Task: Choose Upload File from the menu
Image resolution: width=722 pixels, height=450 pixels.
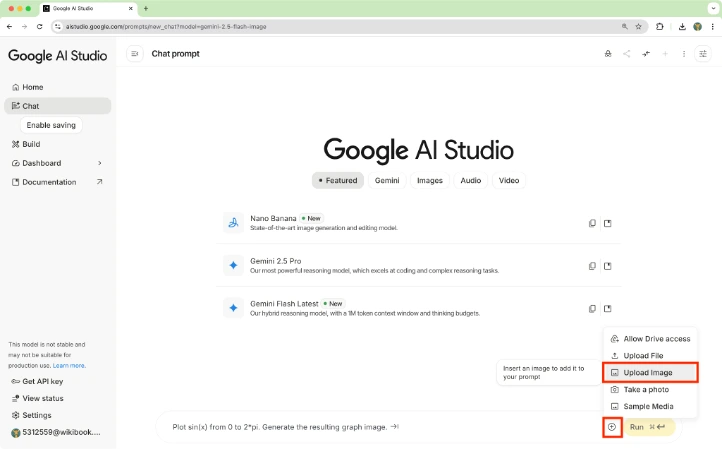Action: coord(650,356)
